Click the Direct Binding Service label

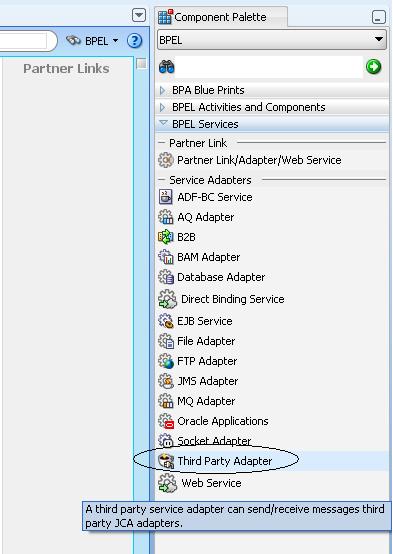coord(233,299)
